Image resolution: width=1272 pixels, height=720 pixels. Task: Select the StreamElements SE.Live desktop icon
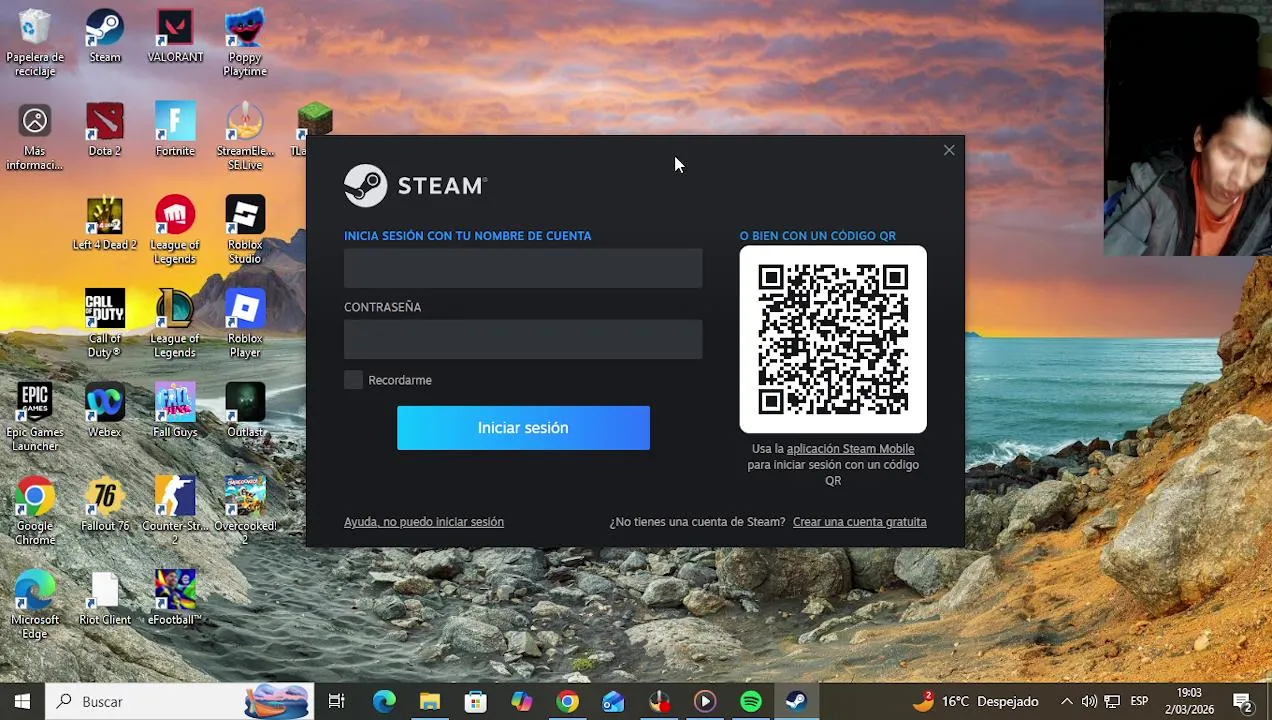pyautogui.click(x=245, y=138)
